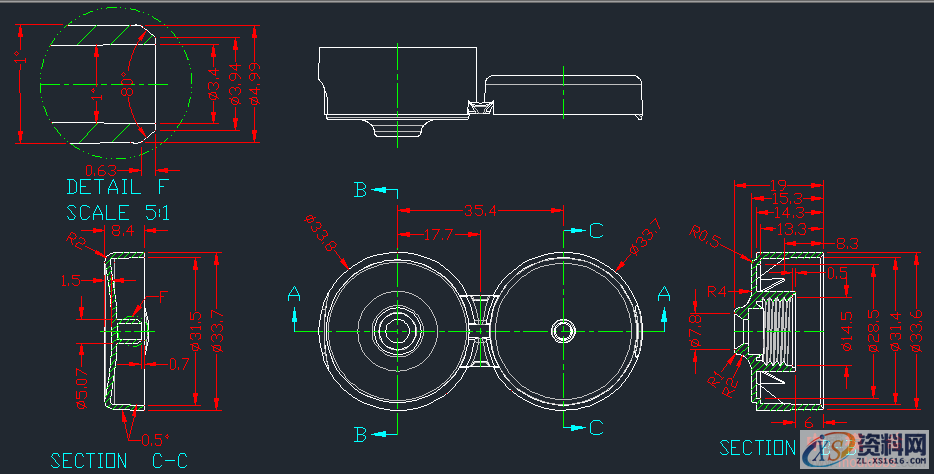Pick the 15.3 horizontal dimension
The width and height of the screenshot is (934, 474).
(x=786, y=198)
